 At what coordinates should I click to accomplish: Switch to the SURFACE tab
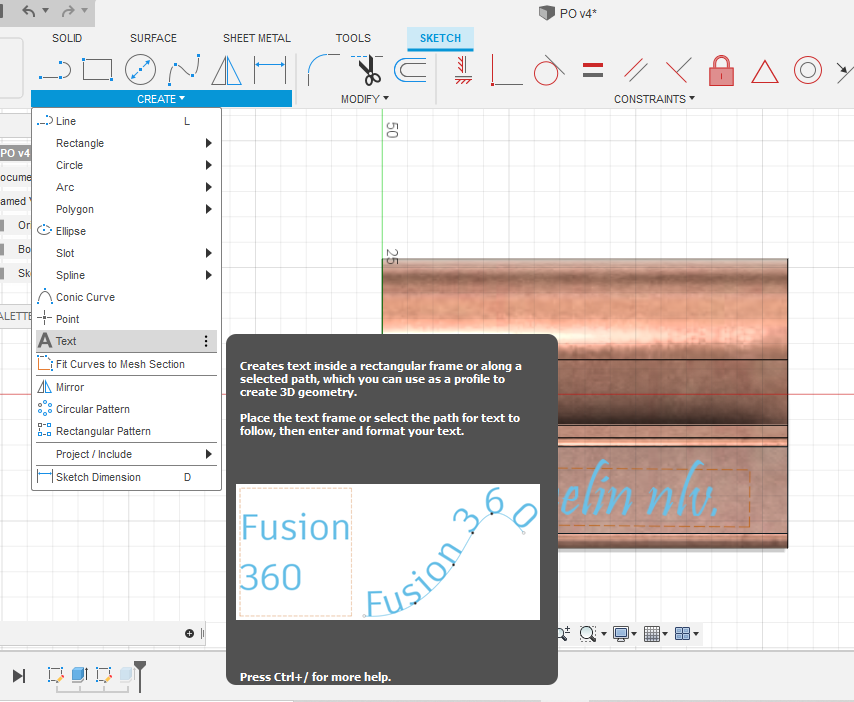coord(153,38)
